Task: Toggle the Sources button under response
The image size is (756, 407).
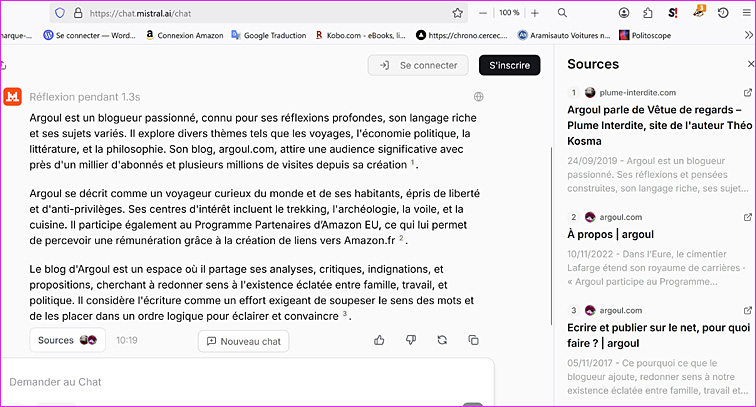Action: (67, 340)
